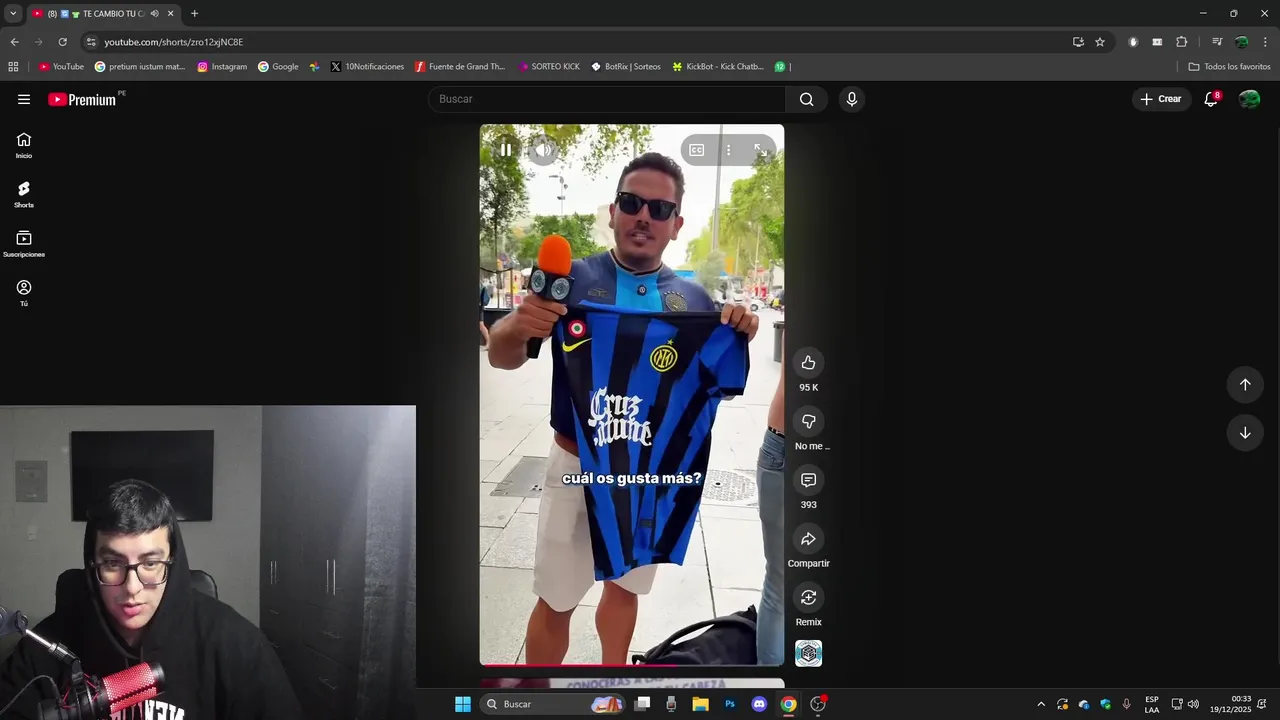Mute the Short's volume
Screen dimensions: 1280x720
click(543, 150)
